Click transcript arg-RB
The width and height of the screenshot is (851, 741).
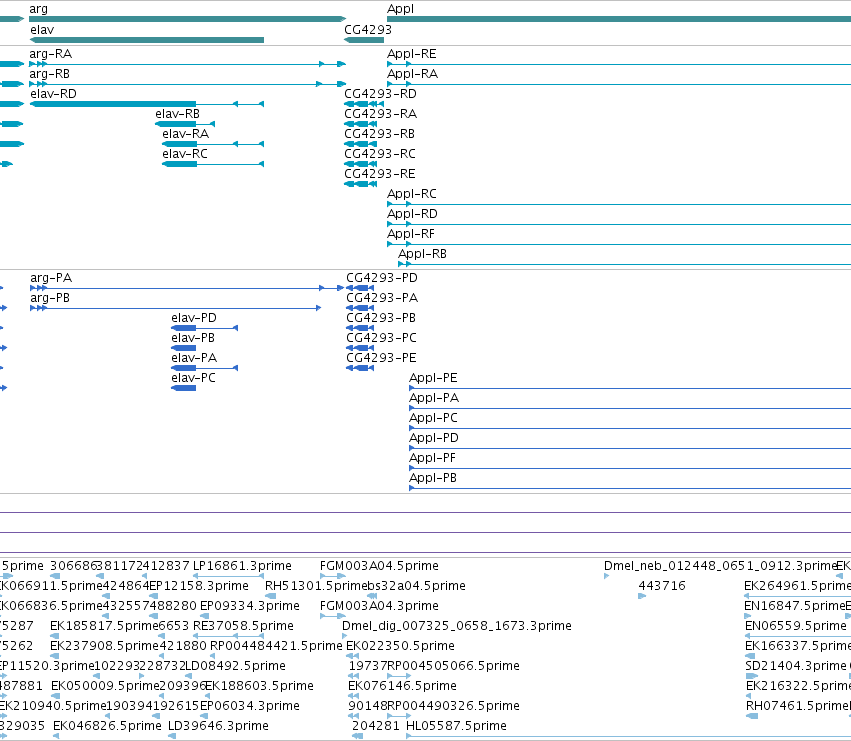click(49, 74)
